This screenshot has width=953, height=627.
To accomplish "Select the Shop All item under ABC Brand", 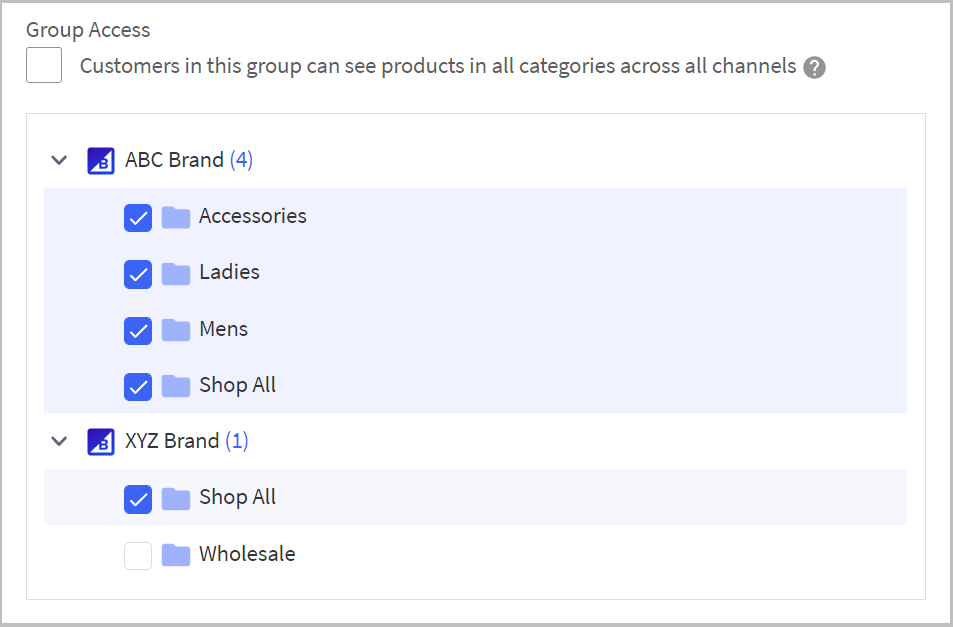I will 237,385.
